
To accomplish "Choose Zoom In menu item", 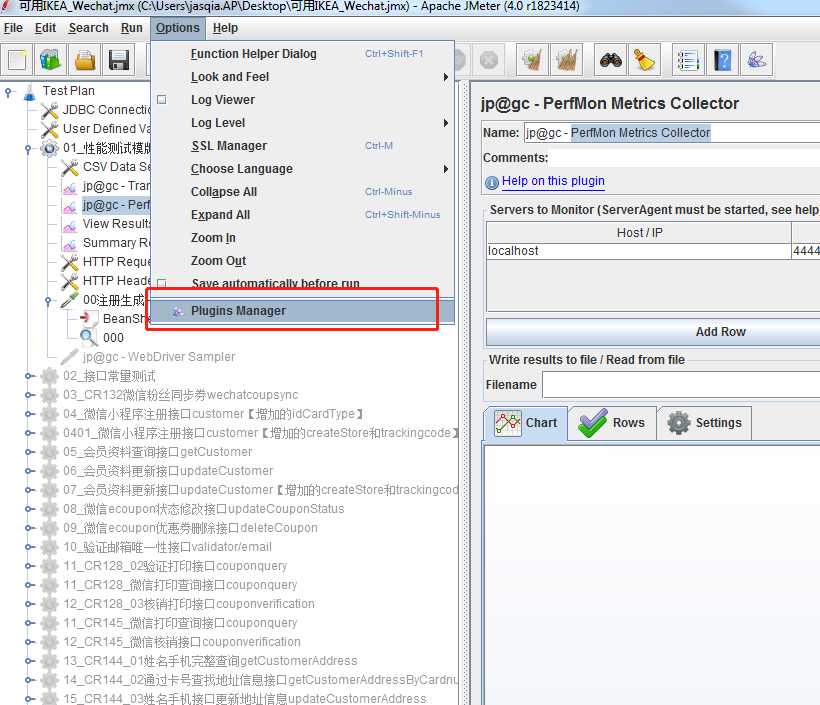I will pos(303,238).
